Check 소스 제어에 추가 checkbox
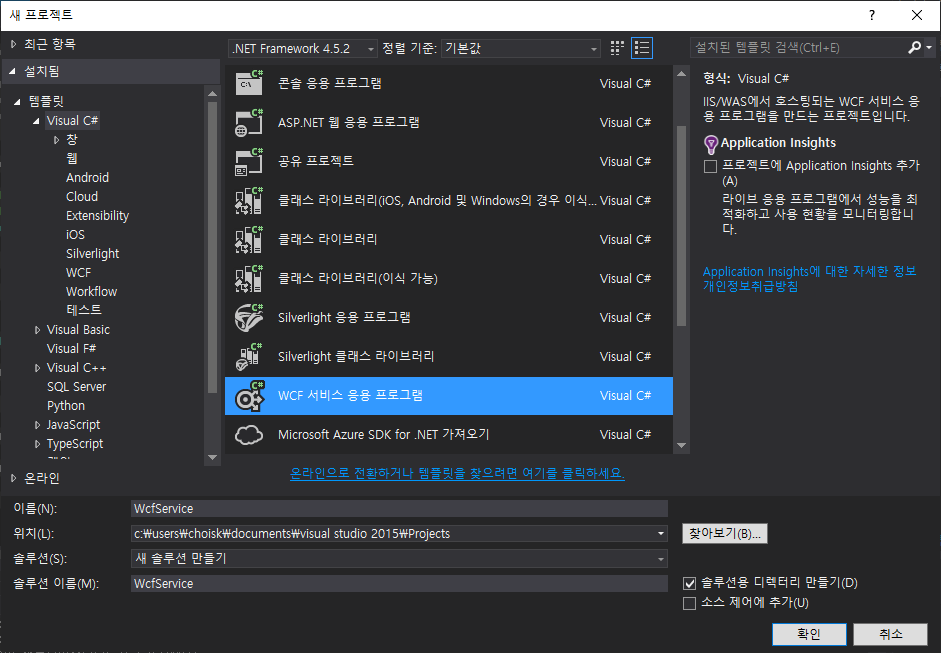The height and width of the screenshot is (653, 941). coord(690,603)
